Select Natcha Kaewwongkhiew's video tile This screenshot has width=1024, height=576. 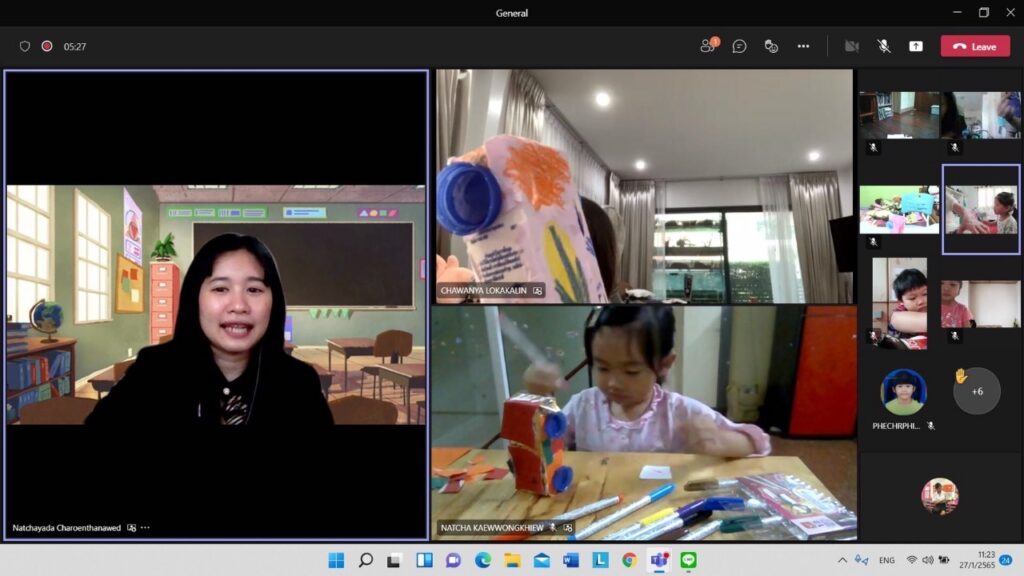click(642, 420)
